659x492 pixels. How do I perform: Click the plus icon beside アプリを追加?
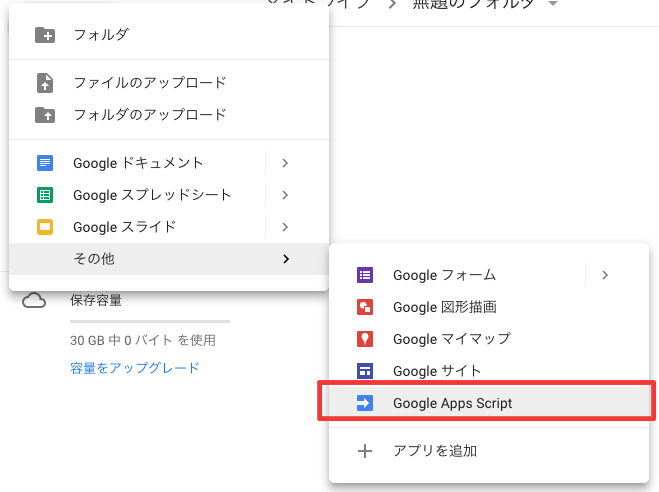[365, 451]
